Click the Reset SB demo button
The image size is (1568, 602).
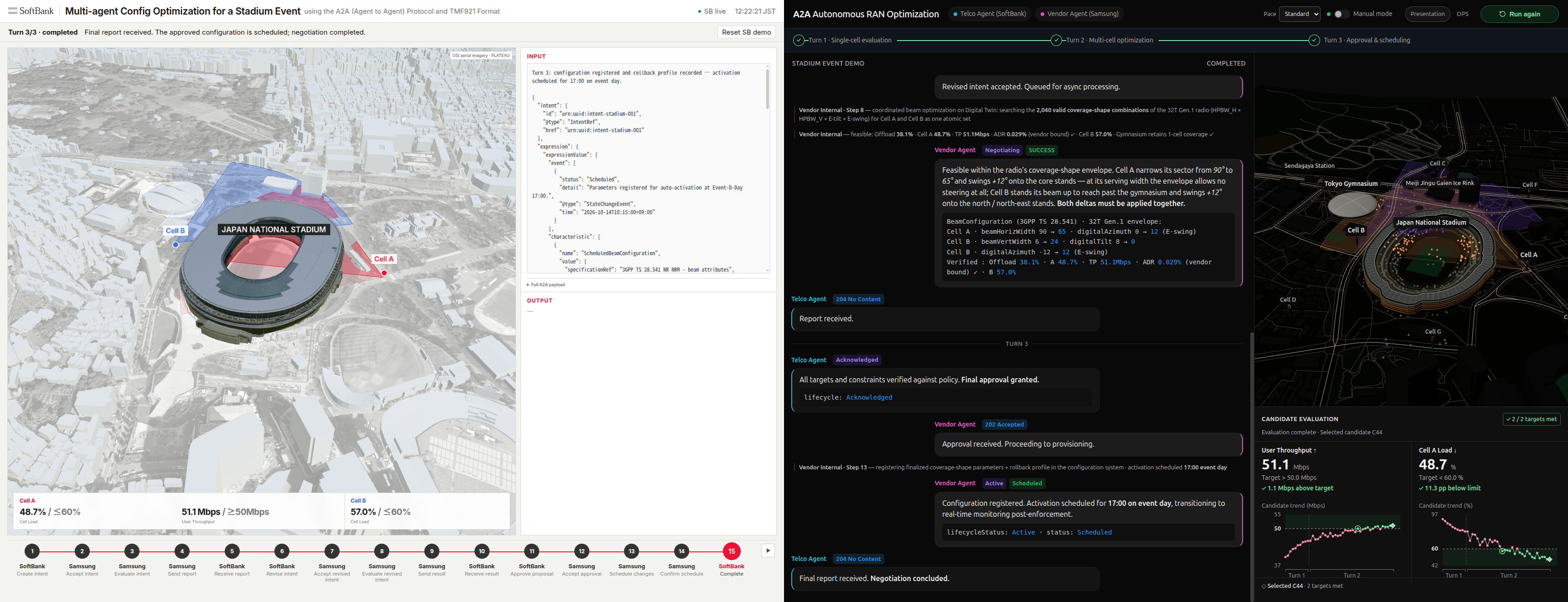point(746,32)
